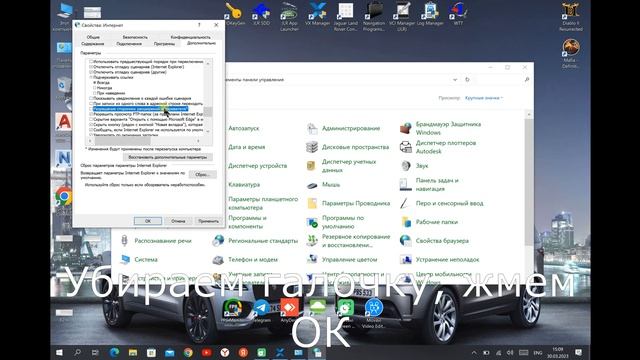This screenshot has width=640, height=360.
Task: Click the Звук speaker icon
Action: 406,166
